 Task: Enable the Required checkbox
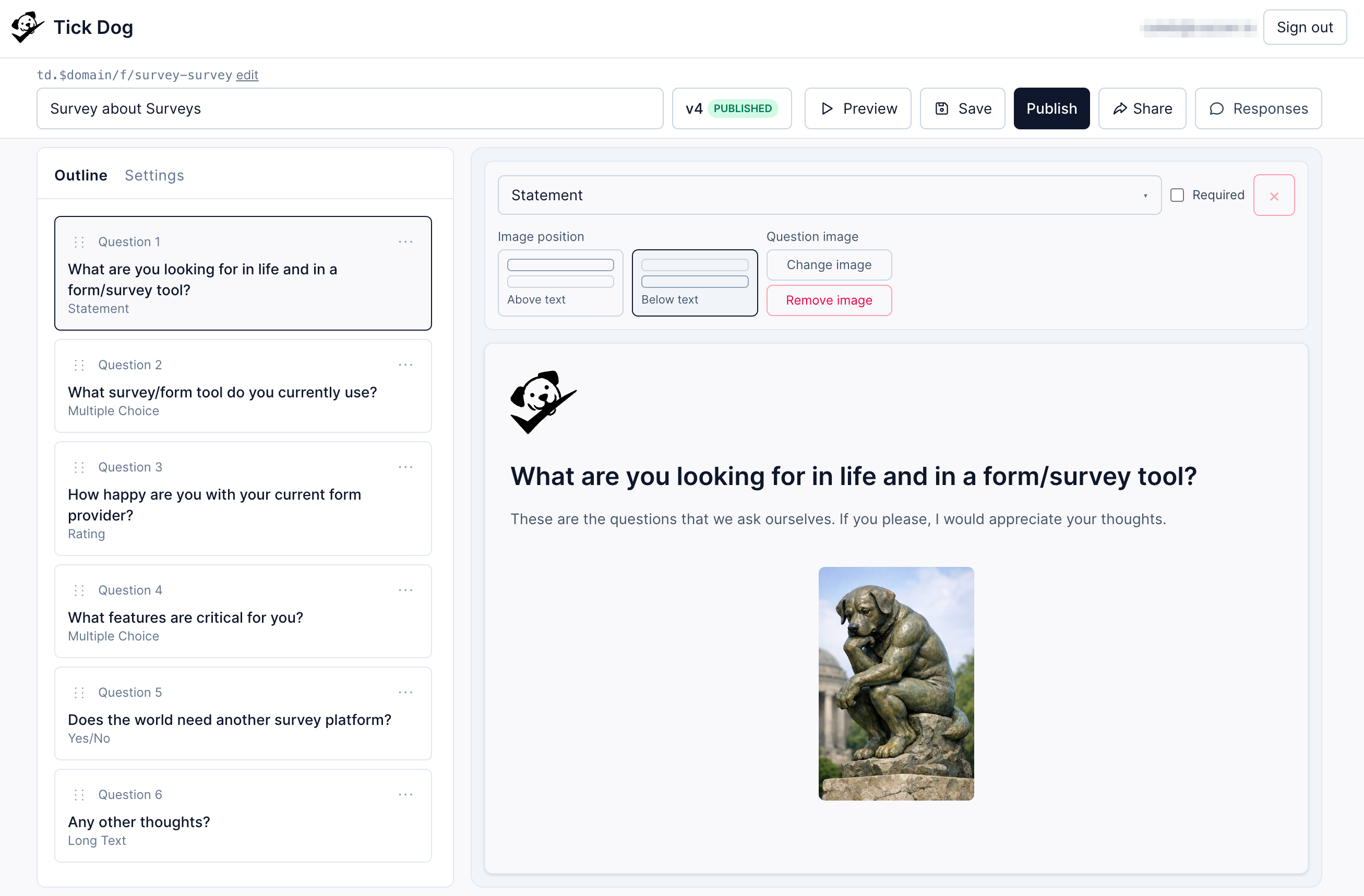tap(1178, 195)
